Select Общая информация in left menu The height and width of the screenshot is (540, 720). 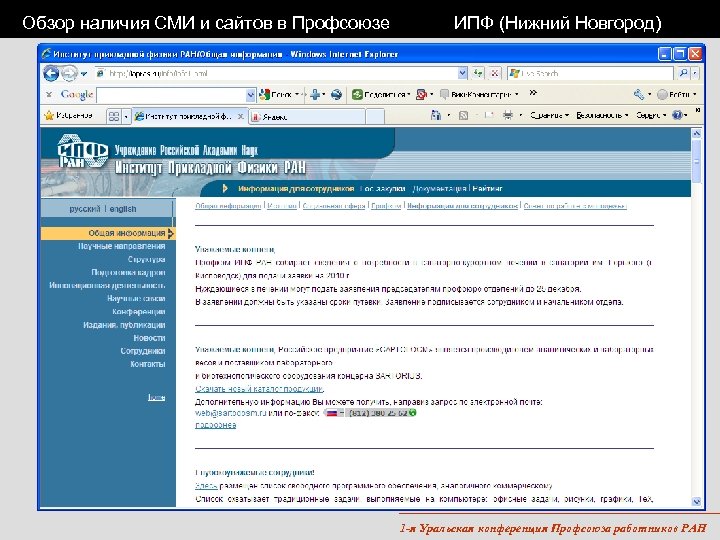click(108, 233)
